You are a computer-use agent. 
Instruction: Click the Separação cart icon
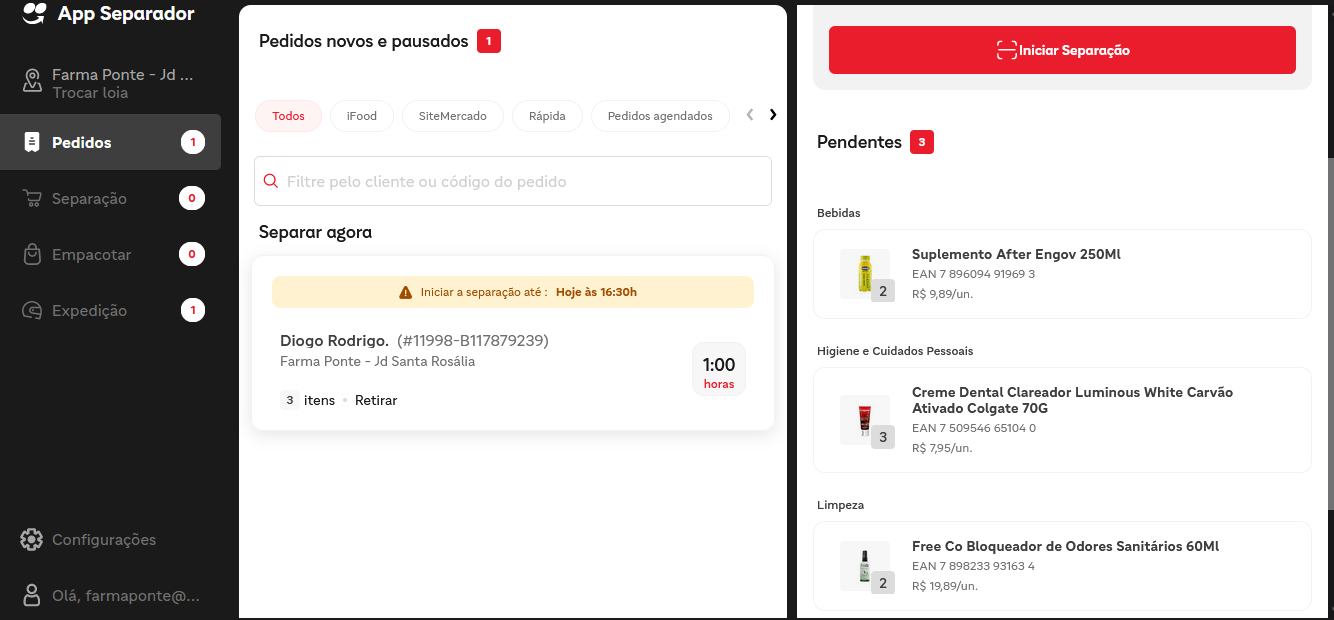pyautogui.click(x=33, y=199)
